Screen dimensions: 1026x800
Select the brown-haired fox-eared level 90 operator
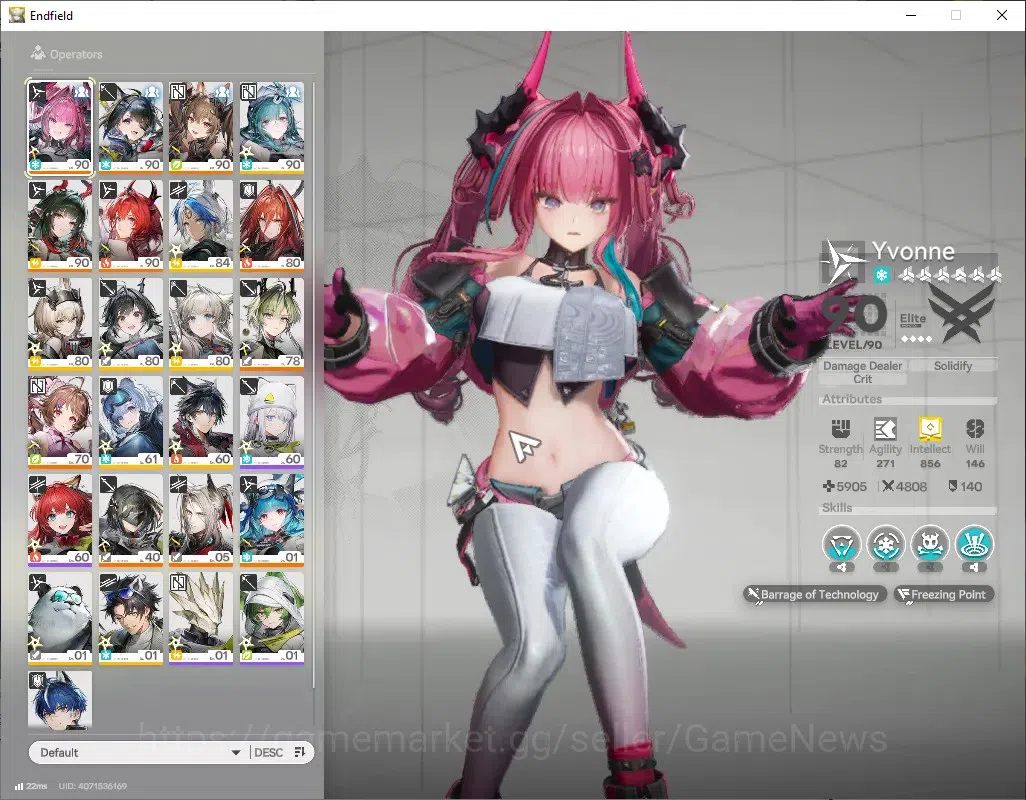201,127
